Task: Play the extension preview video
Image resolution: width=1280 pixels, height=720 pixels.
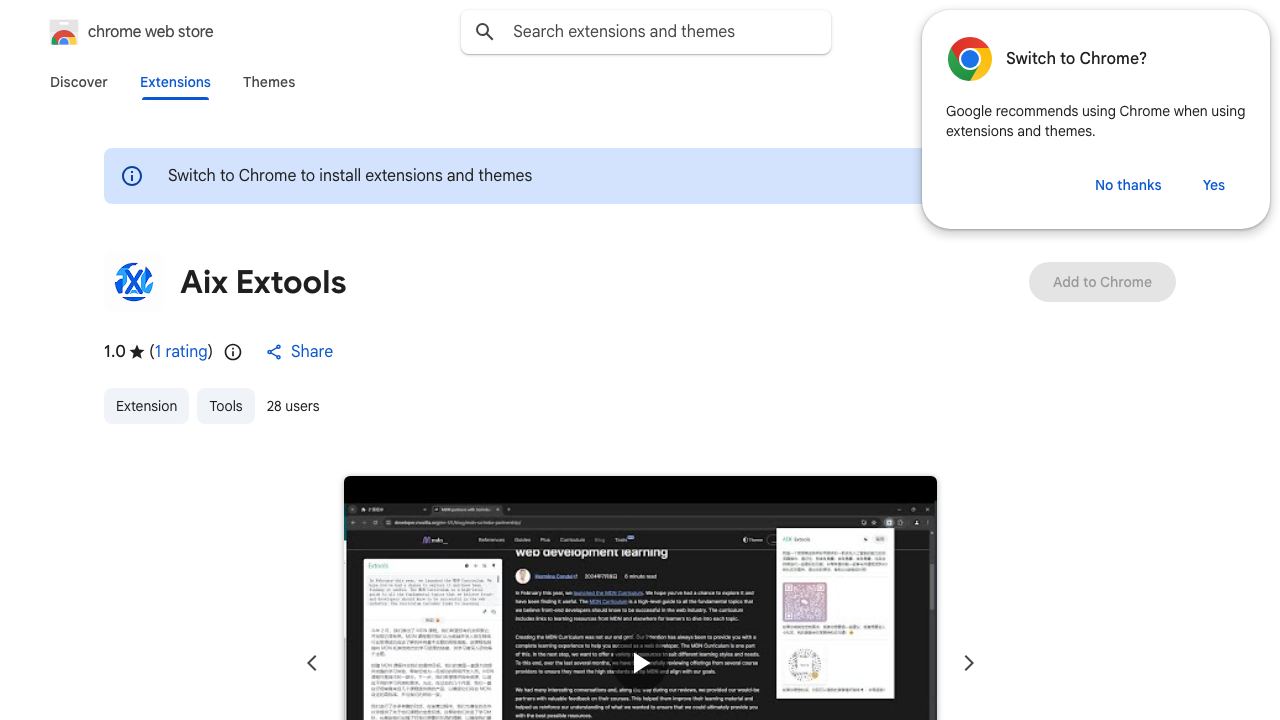Action: (640, 662)
